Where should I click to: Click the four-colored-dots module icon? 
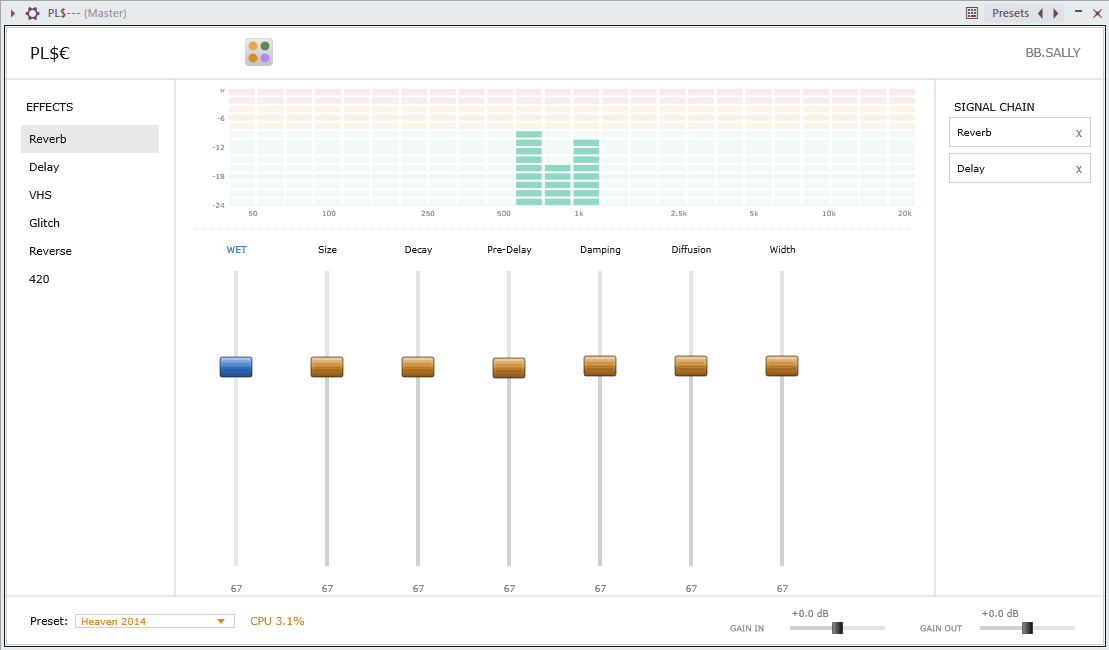pos(259,52)
